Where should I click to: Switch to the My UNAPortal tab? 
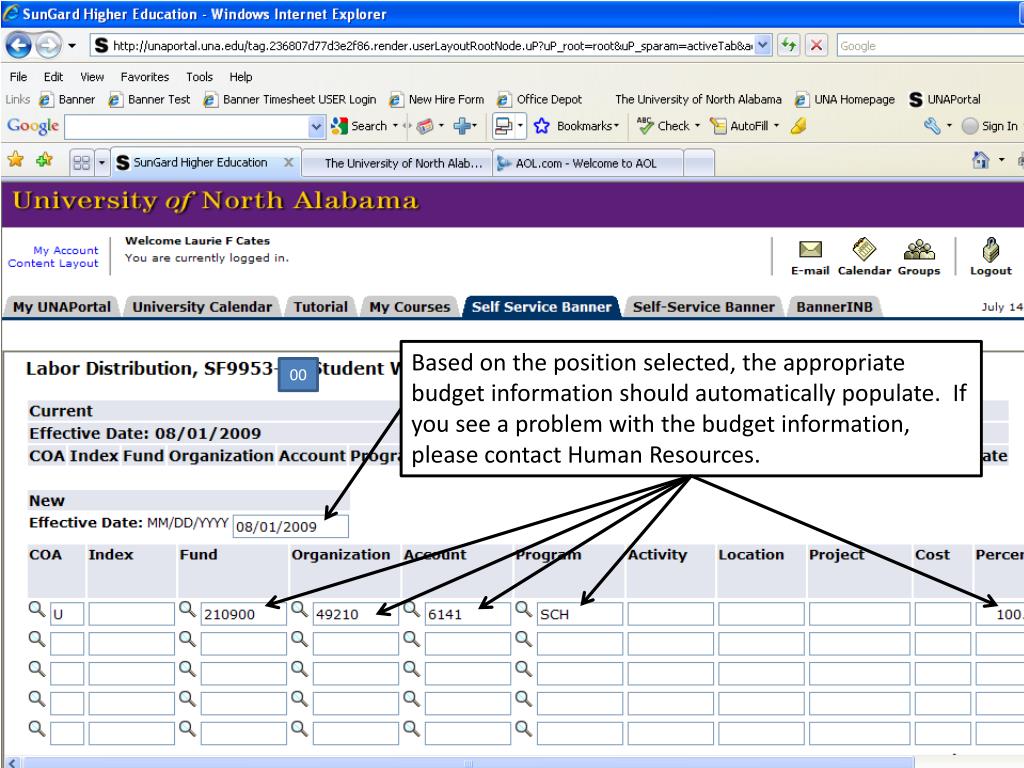click(x=62, y=307)
